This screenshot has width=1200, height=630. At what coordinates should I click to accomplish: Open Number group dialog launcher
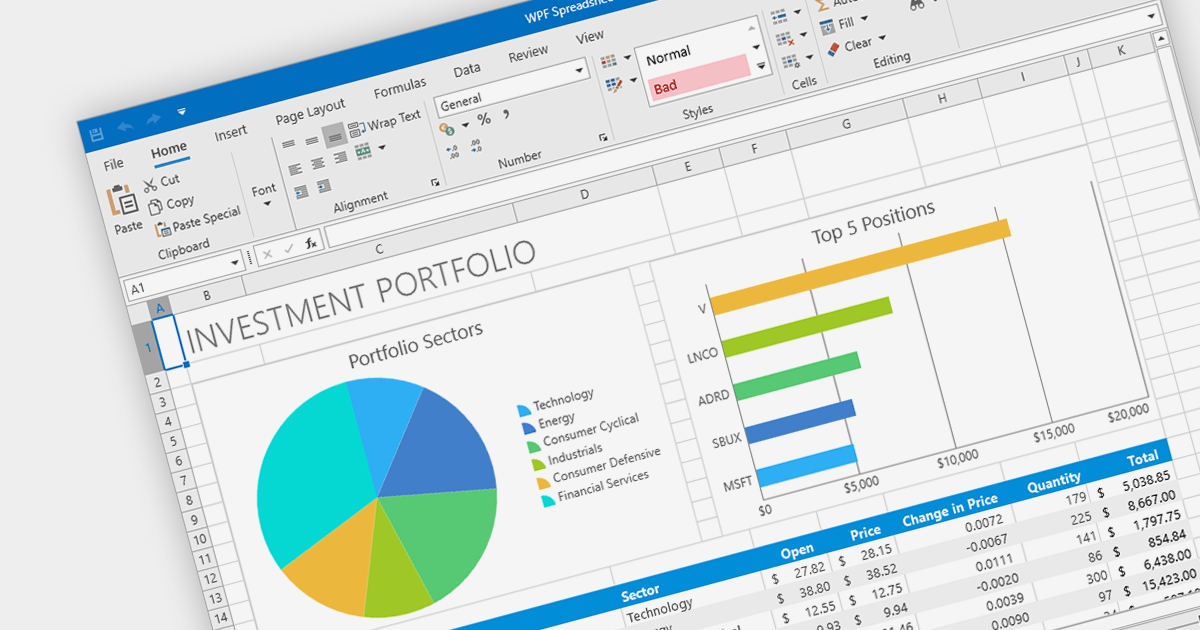603,137
